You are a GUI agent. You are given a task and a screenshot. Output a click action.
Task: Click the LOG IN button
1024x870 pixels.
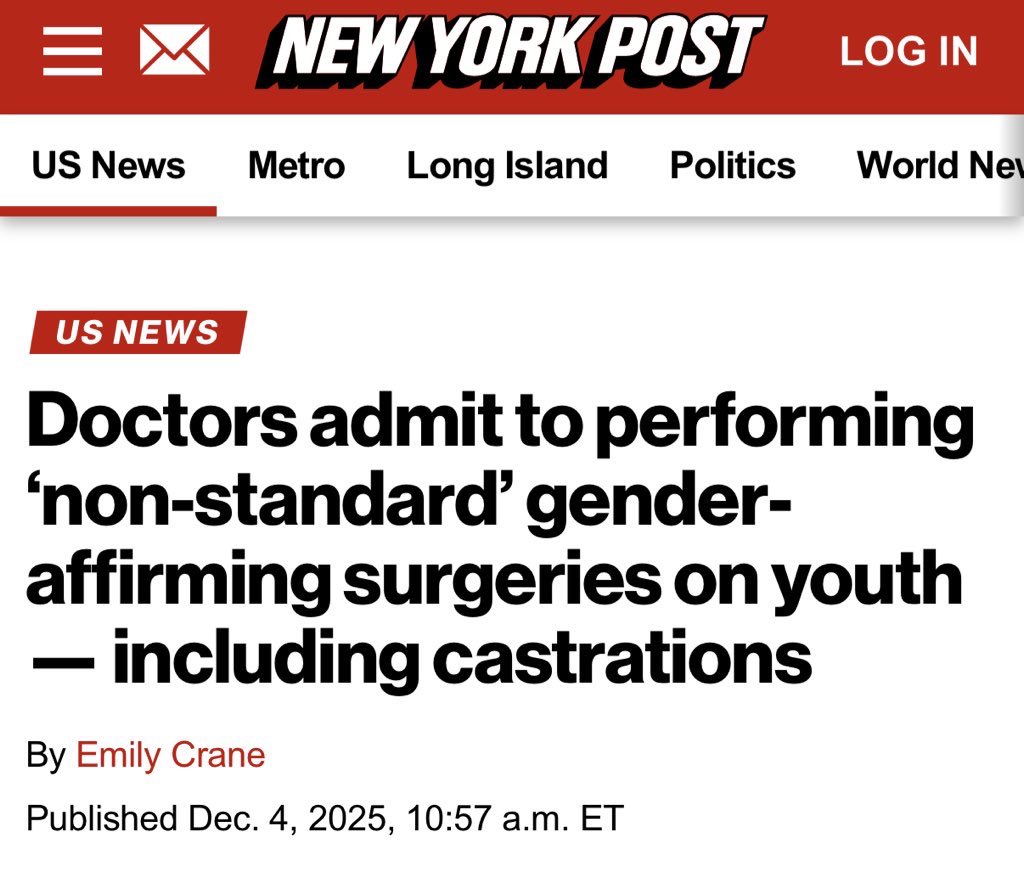coord(908,52)
